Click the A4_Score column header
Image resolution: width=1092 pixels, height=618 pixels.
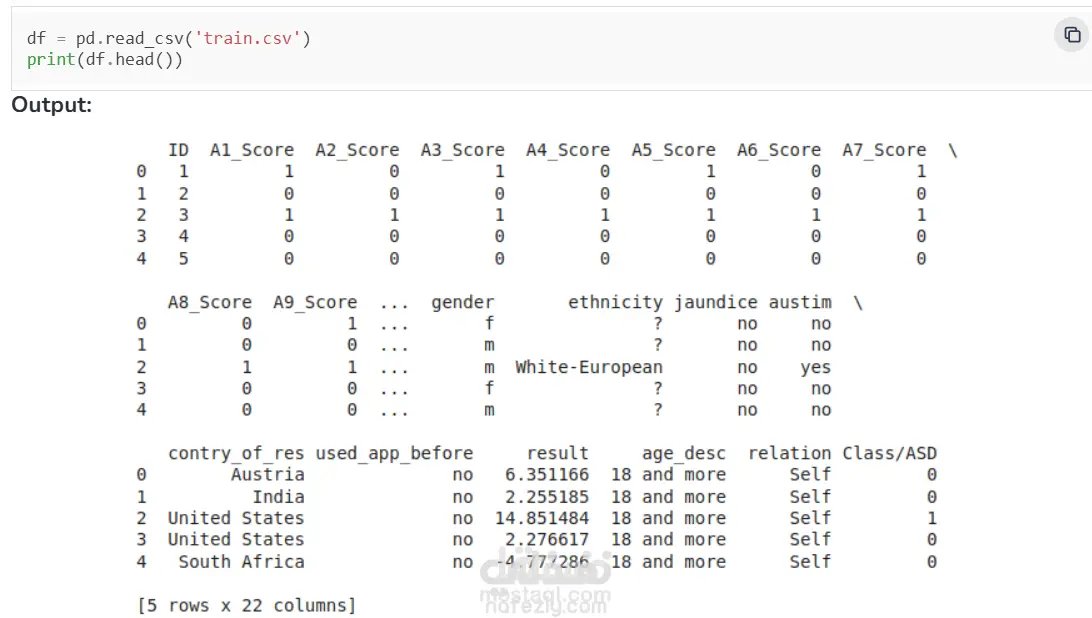568,150
